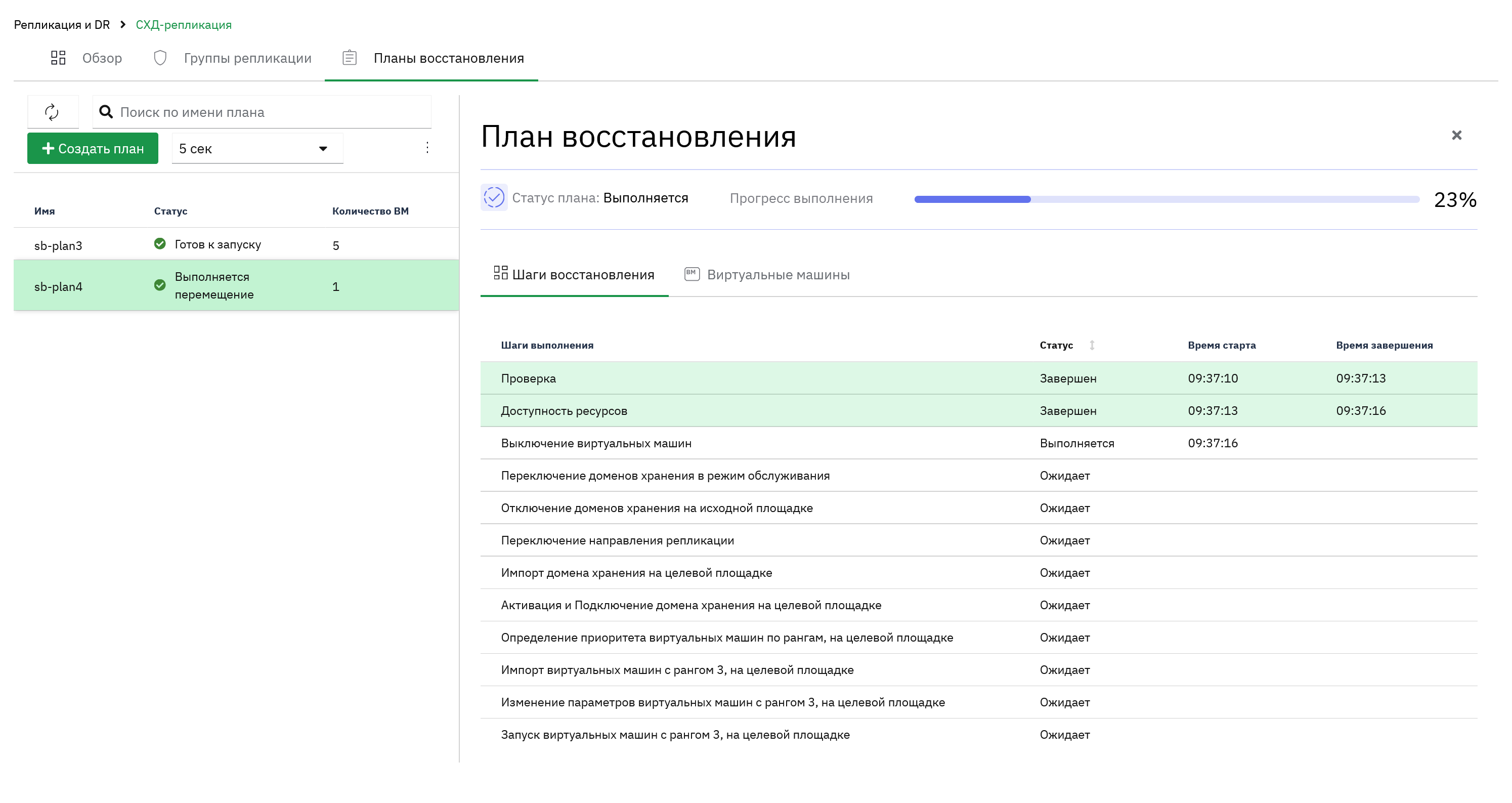Select Отключение доменов хранения на исходной площадке

point(978,508)
